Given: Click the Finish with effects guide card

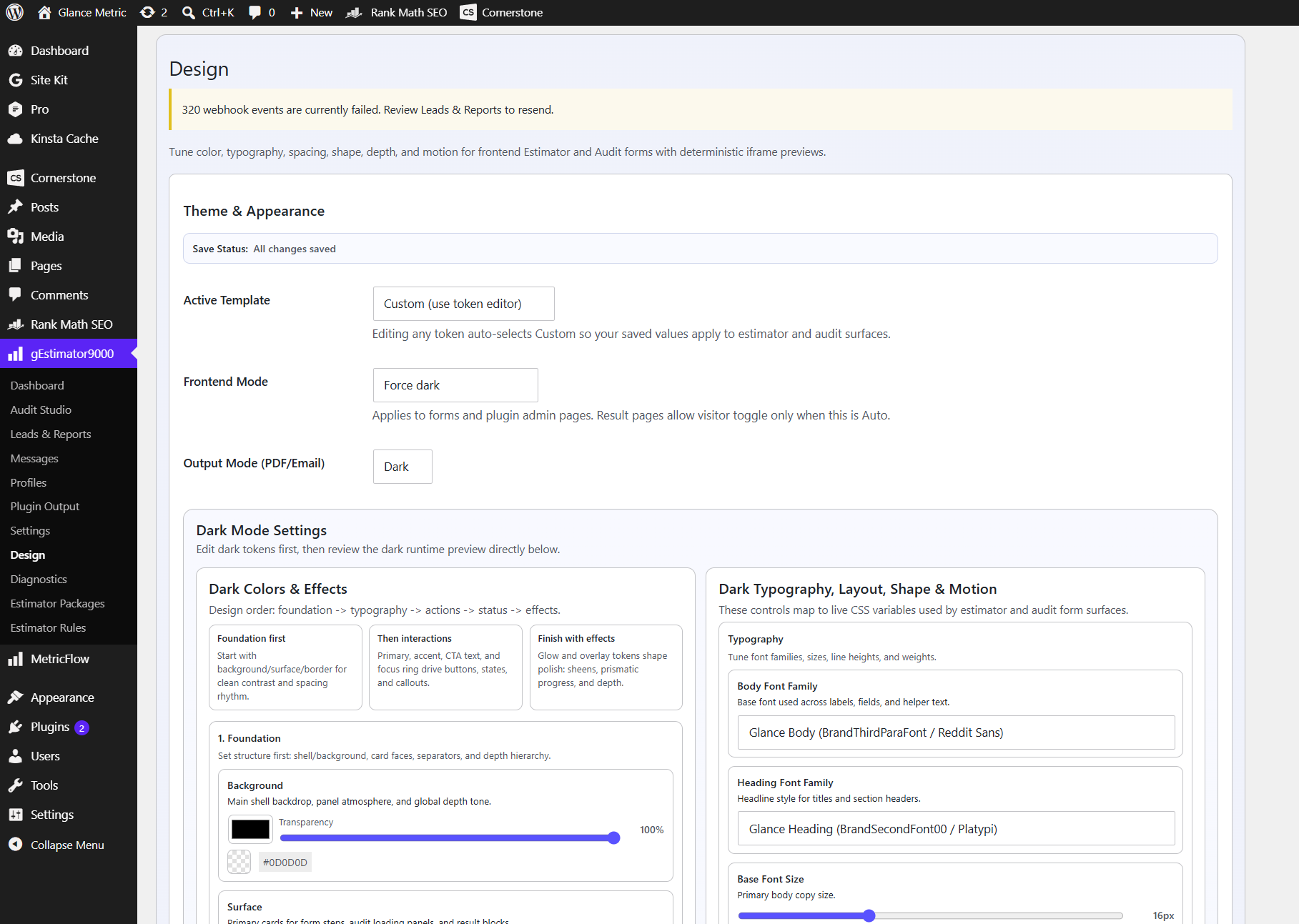Looking at the screenshot, I should pyautogui.click(x=606, y=667).
